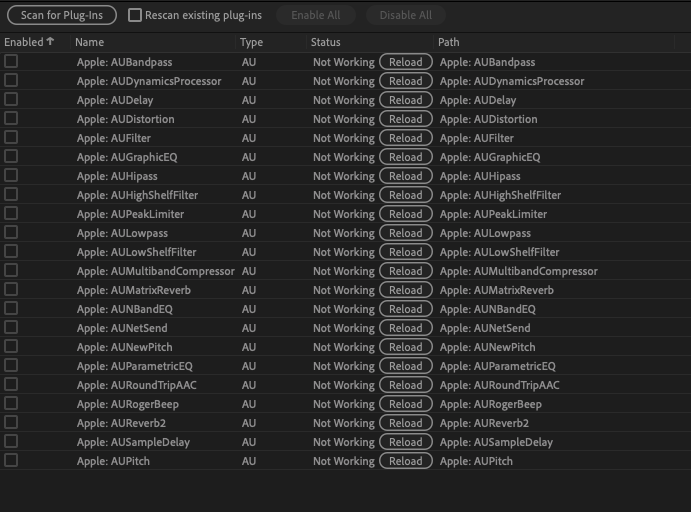The image size is (691, 512).
Task: Click the Type column header
Action: pos(252,42)
